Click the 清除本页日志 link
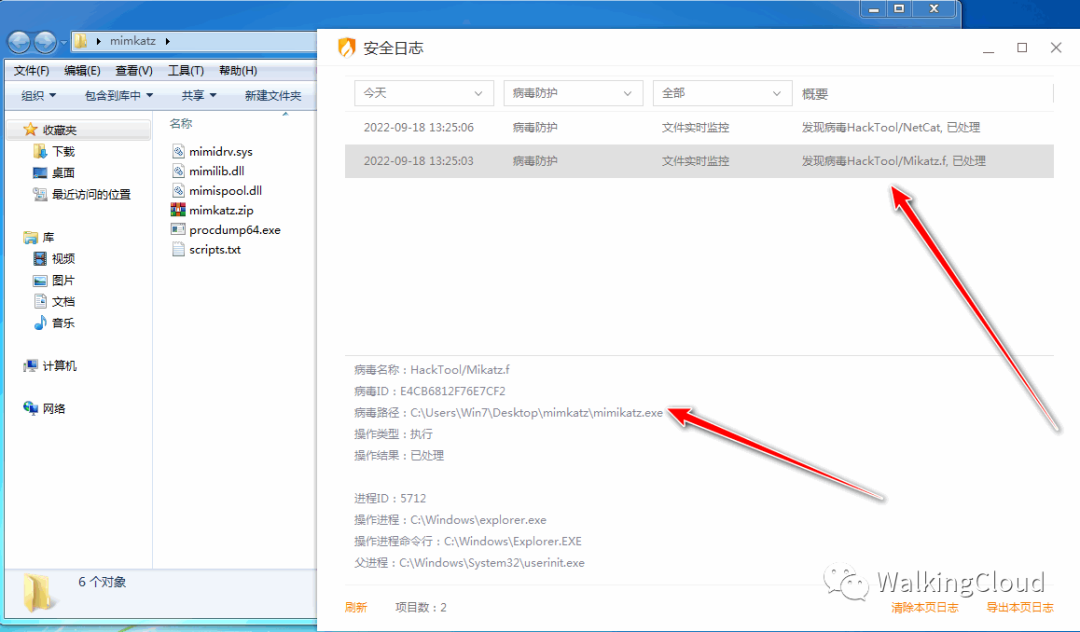1080x632 pixels. click(924, 607)
